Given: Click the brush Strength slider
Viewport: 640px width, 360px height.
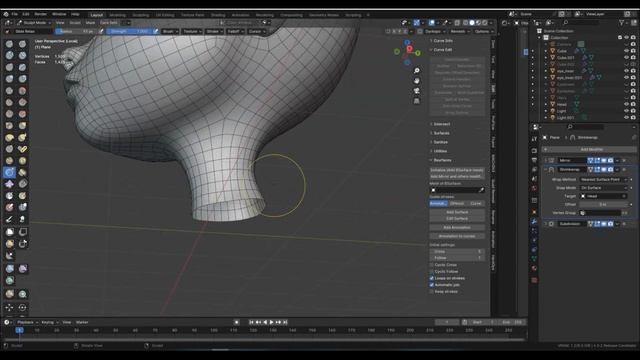Looking at the screenshot, I should pos(130,31).
